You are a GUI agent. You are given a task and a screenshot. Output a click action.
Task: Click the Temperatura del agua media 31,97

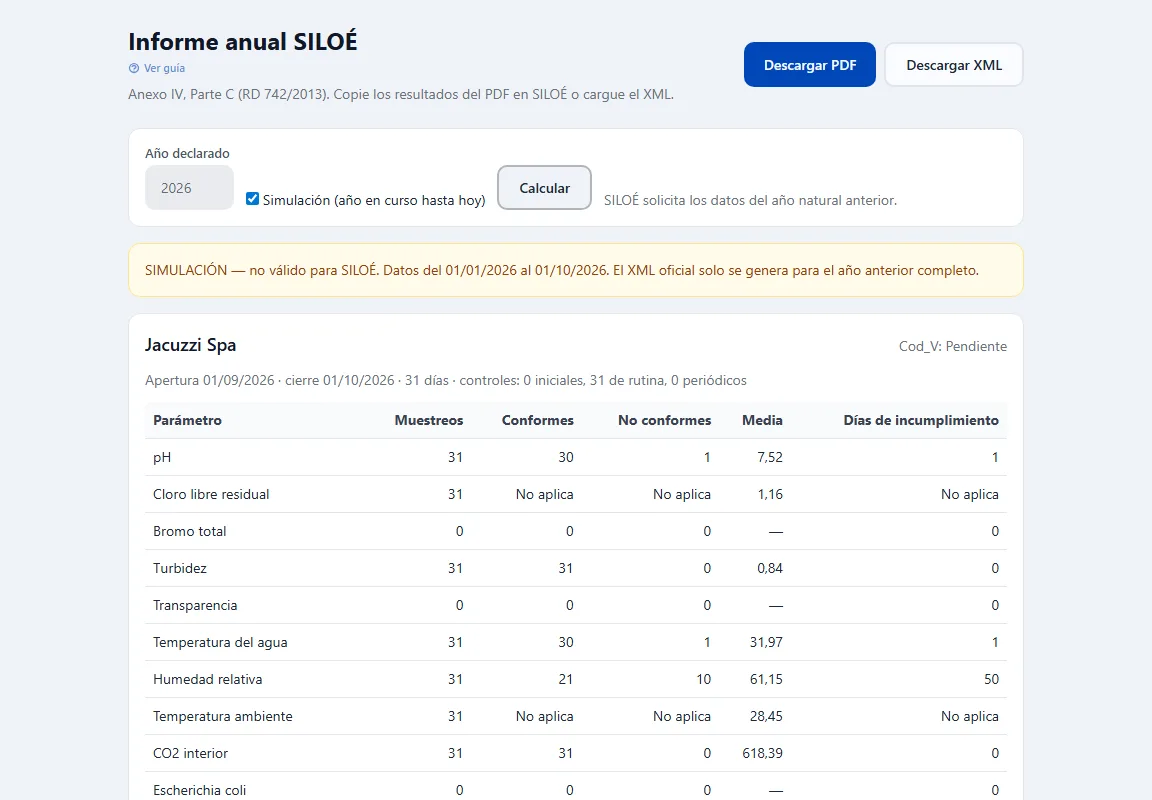[x=766, y=642]
